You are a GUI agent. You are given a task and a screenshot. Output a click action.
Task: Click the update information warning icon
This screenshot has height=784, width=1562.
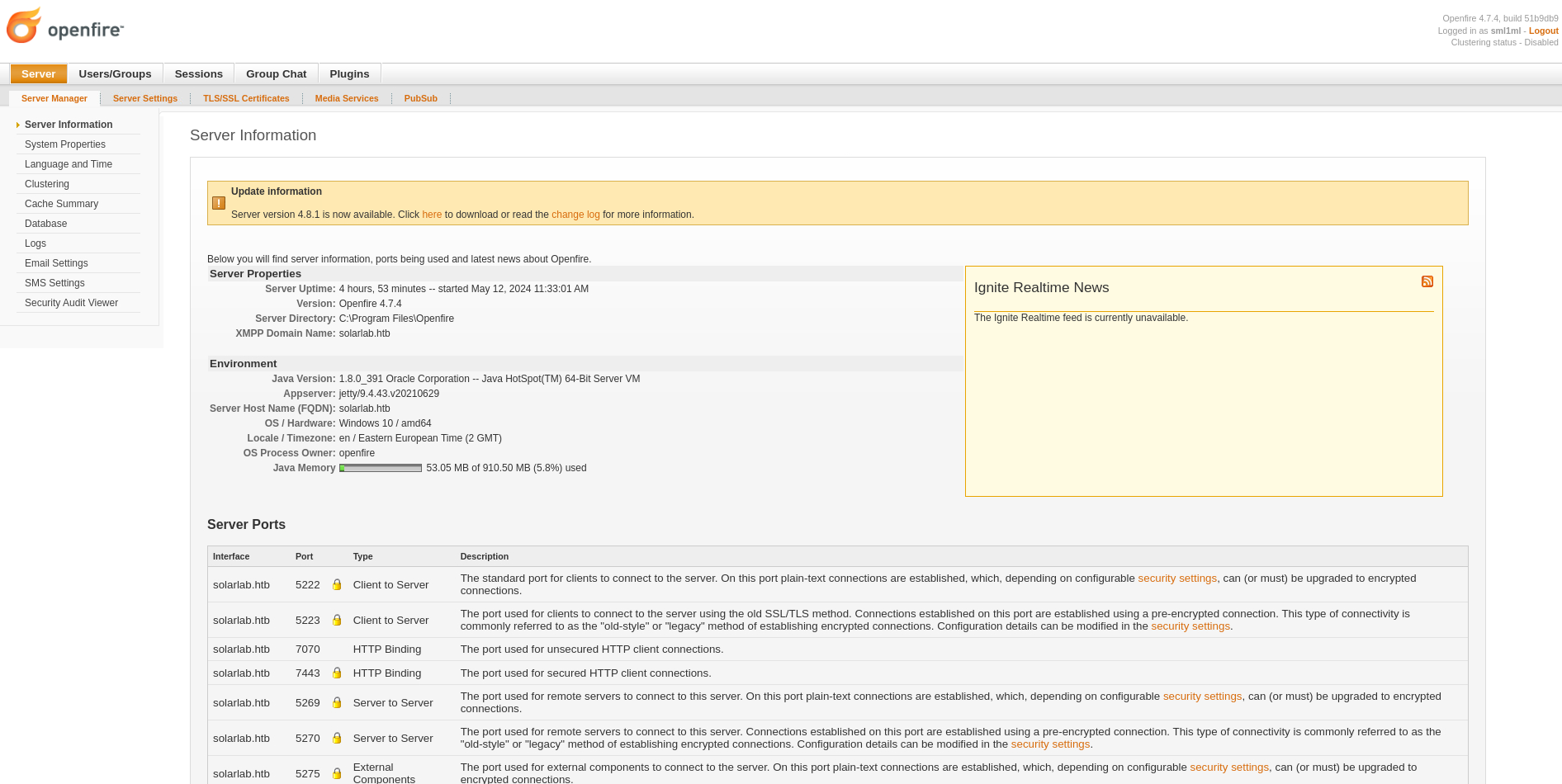219,203
